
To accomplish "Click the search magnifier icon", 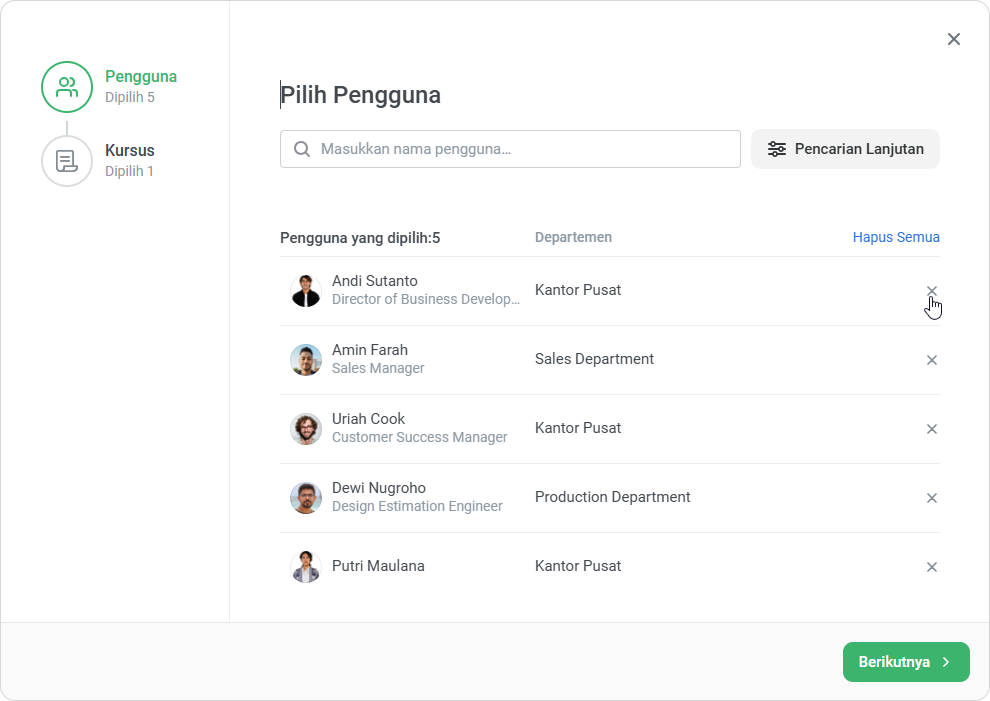I will [x=302, y=149].
